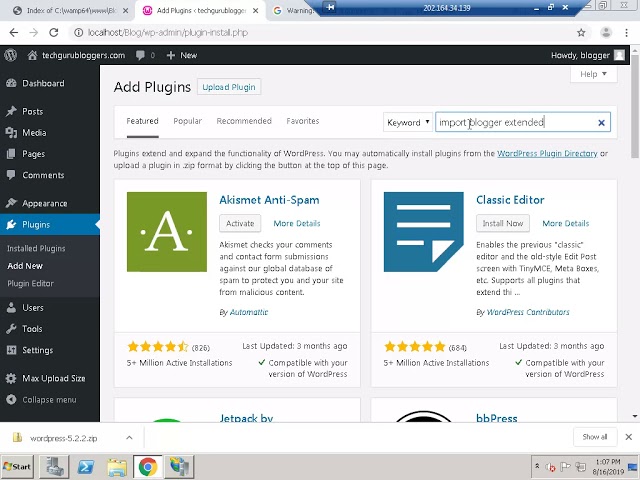
Task: Go to Dashboard in sidebar
Action: point(43,83)
